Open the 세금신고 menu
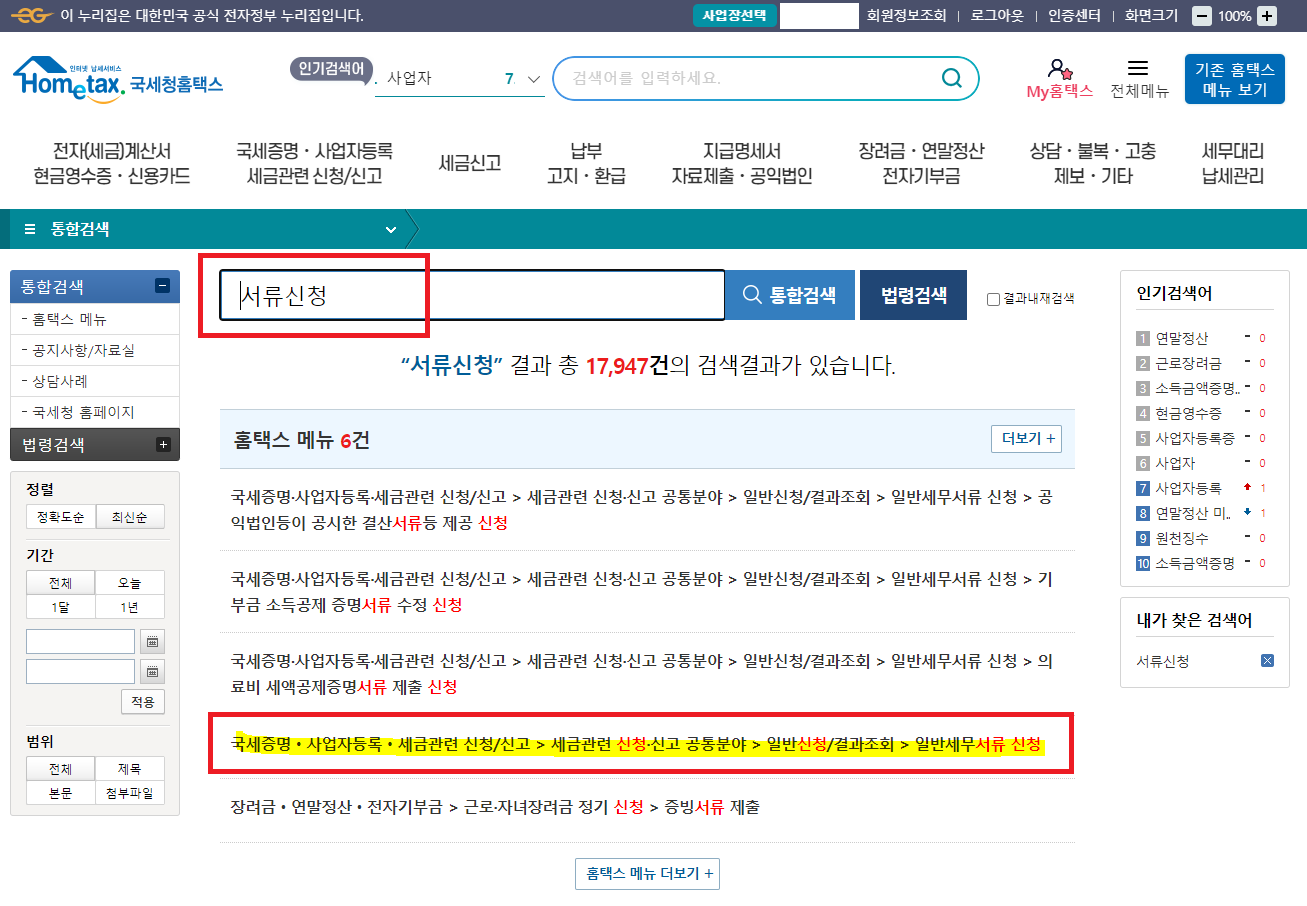Screen dimensions: 1307x906 click(x=469, y=162)
